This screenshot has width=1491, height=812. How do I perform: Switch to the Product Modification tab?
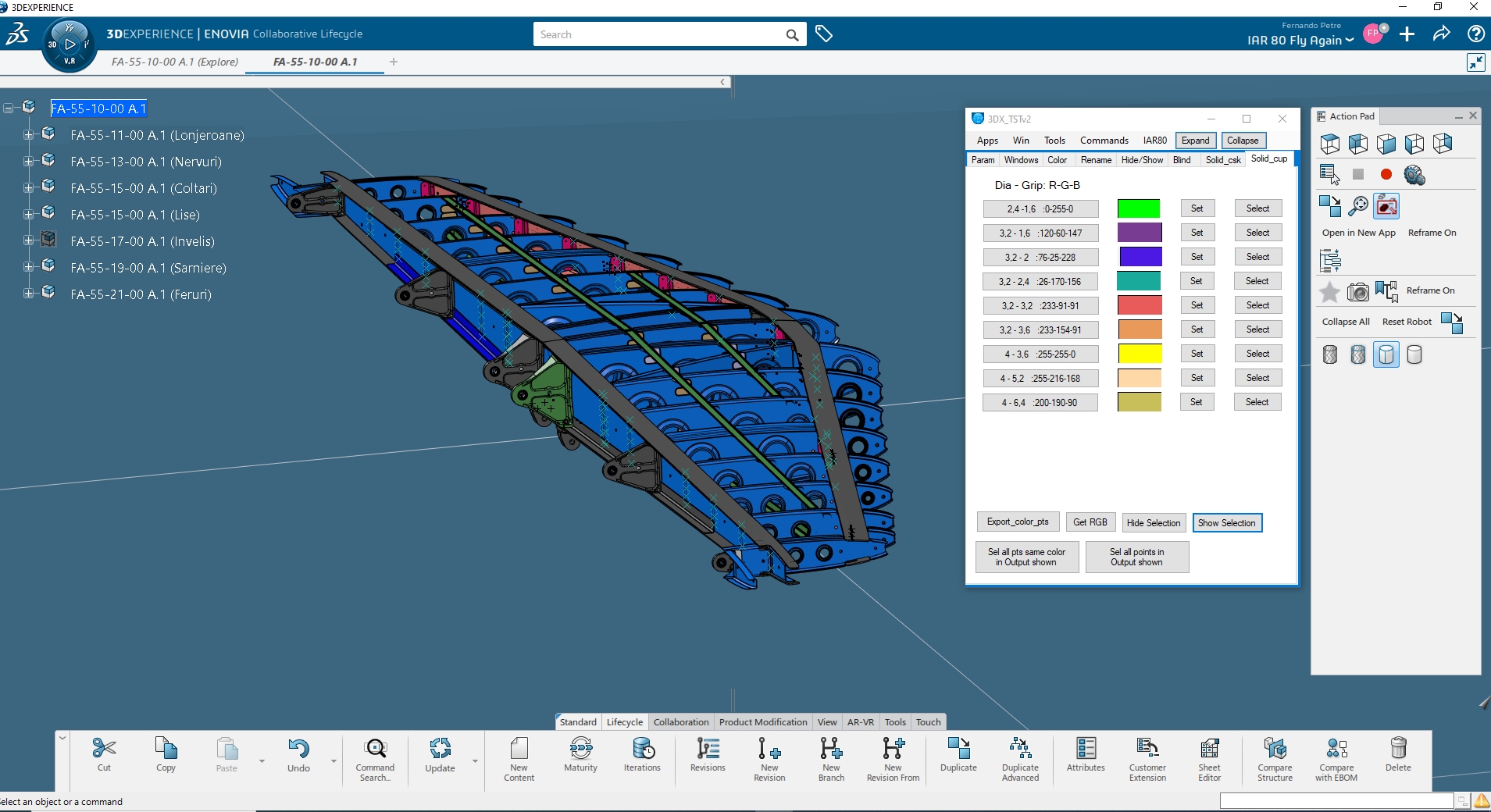coord(762,722)
